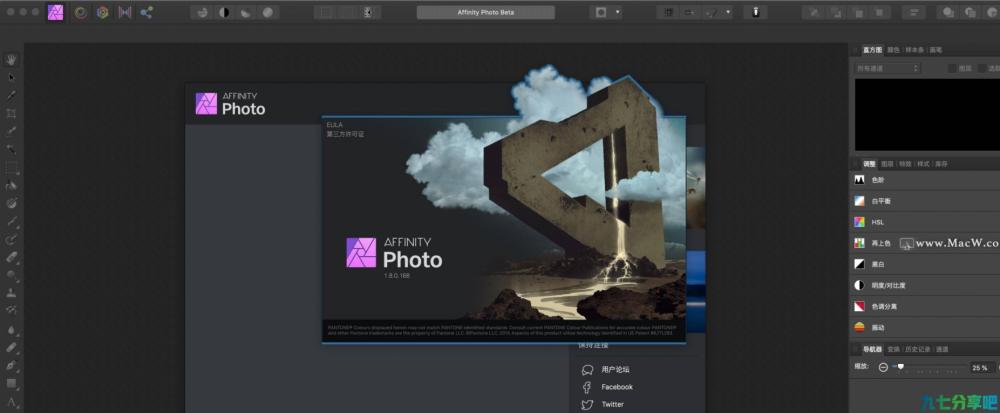Switch to the Develop persona
1000x413 pixels.
(x=103, y=12)
